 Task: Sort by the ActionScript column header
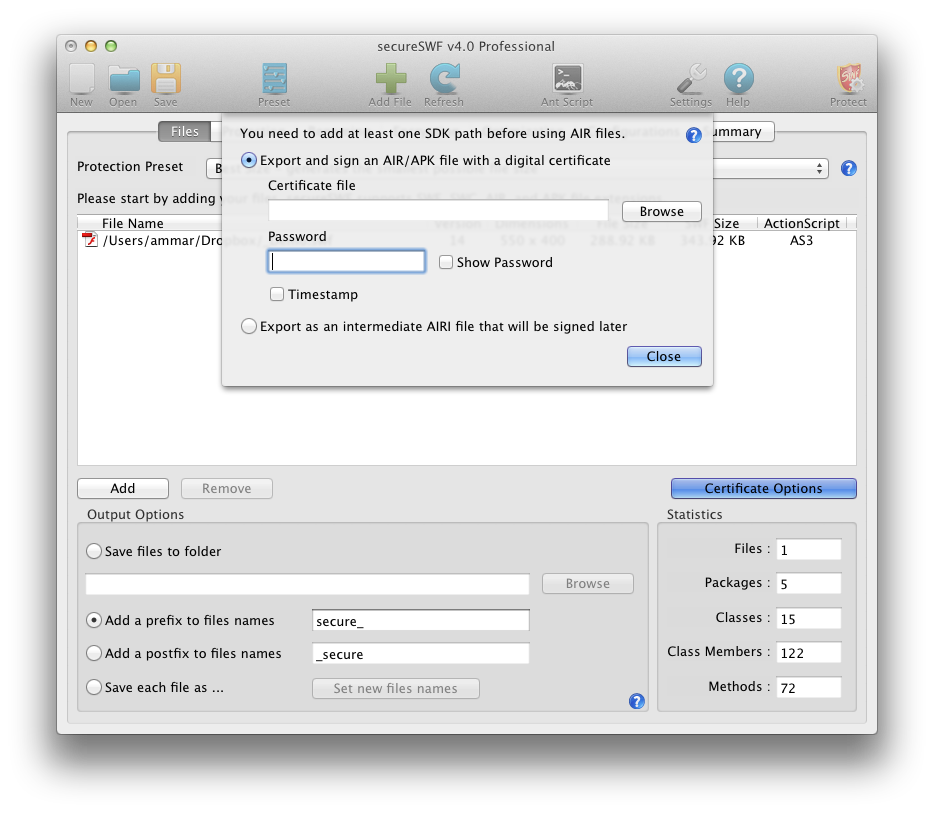[802, 224]
